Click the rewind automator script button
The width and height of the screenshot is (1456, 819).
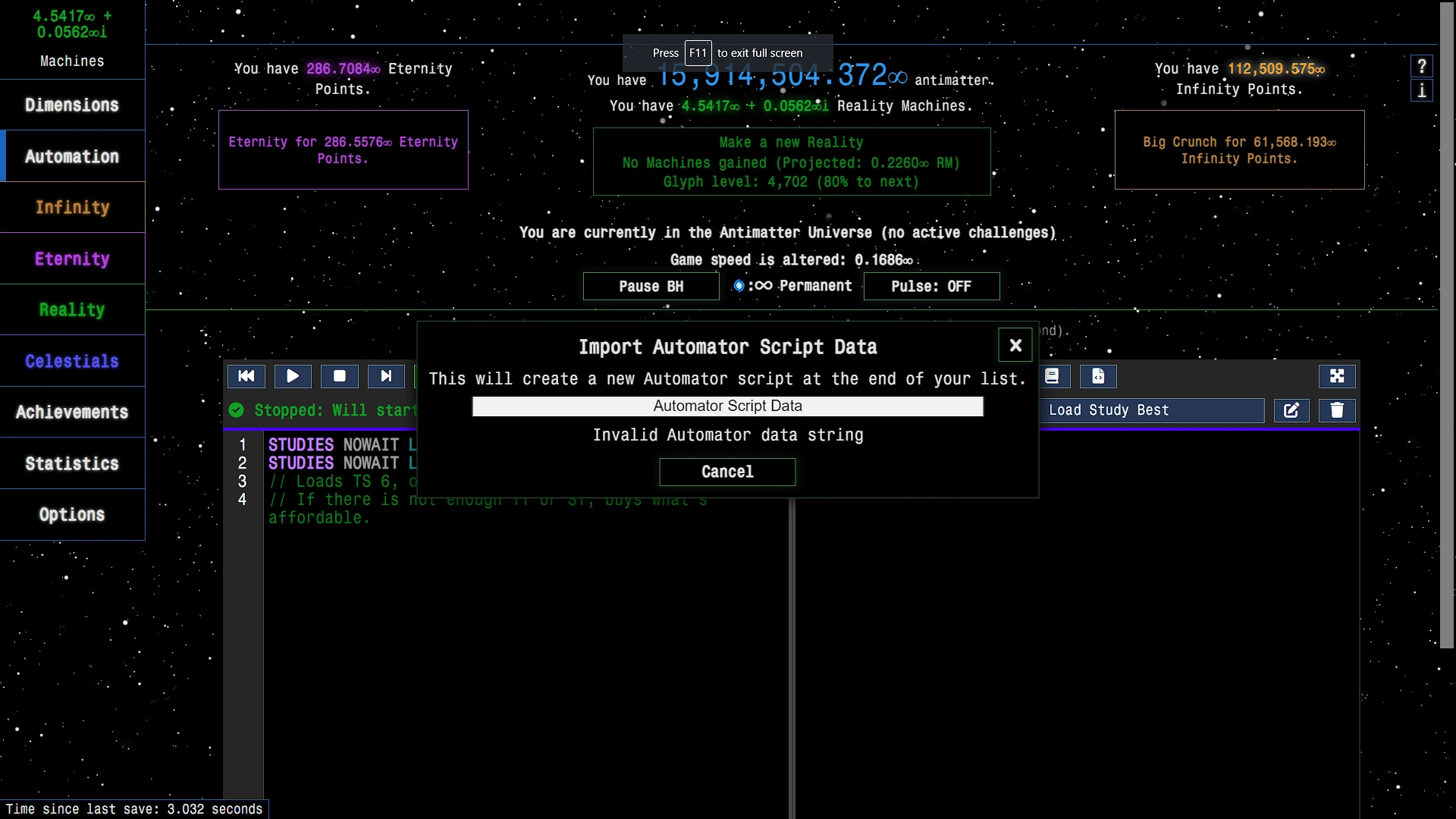(246, 376)
